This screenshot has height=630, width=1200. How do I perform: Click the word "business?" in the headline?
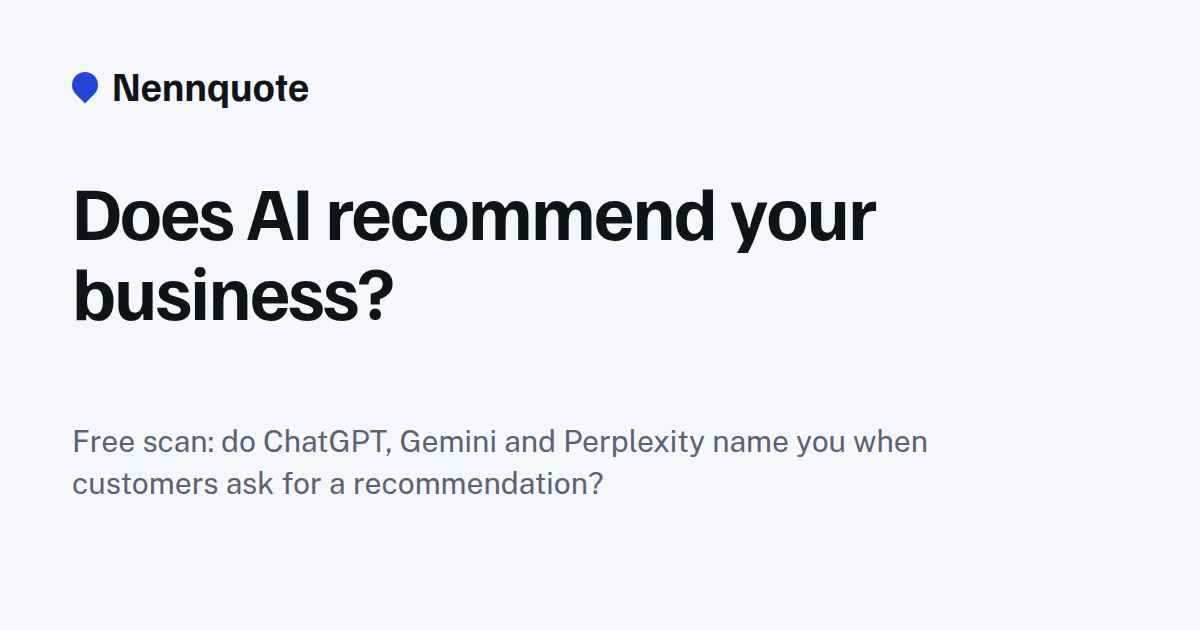coord(233,296)
